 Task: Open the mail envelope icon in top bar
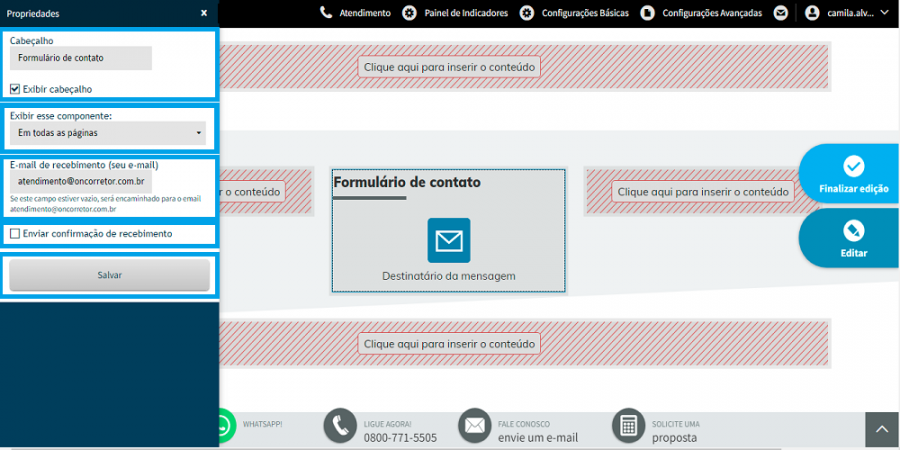point(780,13)
